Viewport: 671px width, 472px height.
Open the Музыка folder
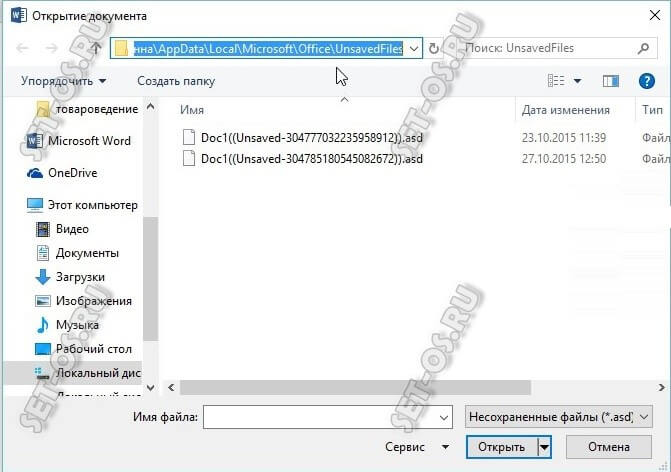pyautogui.click(x=67, y=325)
